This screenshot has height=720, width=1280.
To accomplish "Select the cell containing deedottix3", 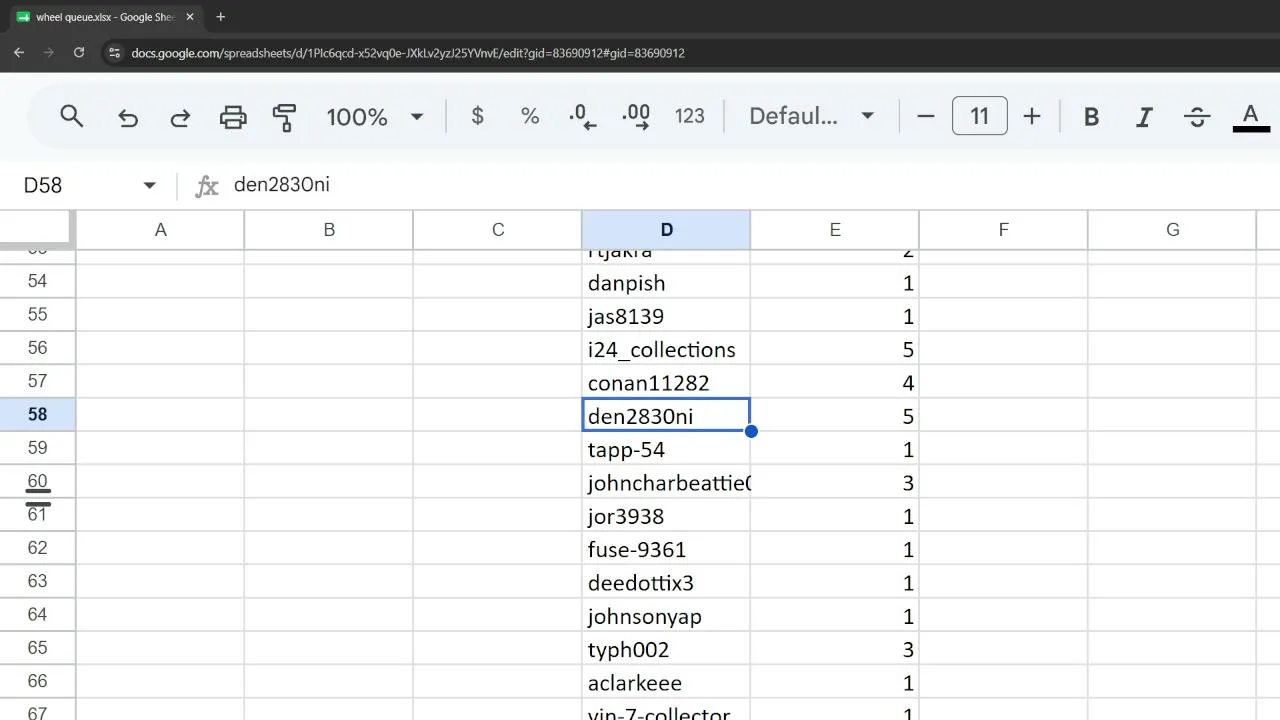I will coord(666,583).
